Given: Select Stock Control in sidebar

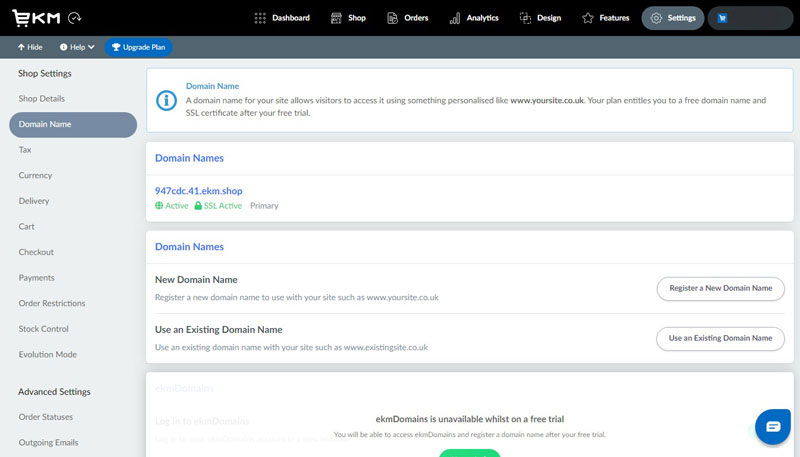Looking at the screenshot, I should coord(43,329).
